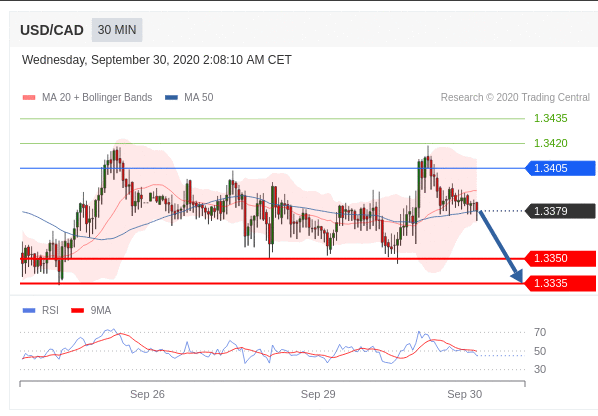Viewport: 598px width, 416px height.
Task: Click the blue MA 50 legend swatch
Action: (x=171, y=98)
